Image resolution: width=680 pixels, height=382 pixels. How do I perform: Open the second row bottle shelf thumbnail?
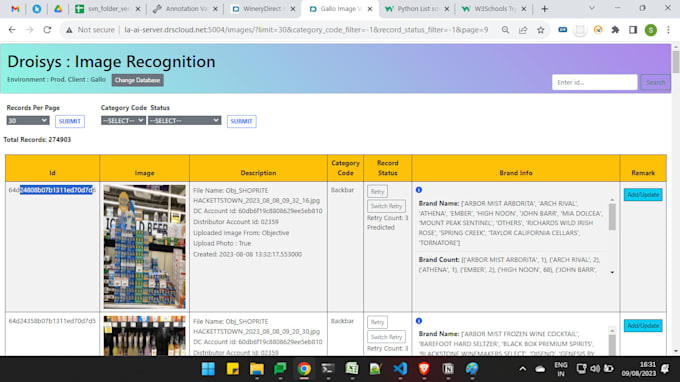[144, 336]
